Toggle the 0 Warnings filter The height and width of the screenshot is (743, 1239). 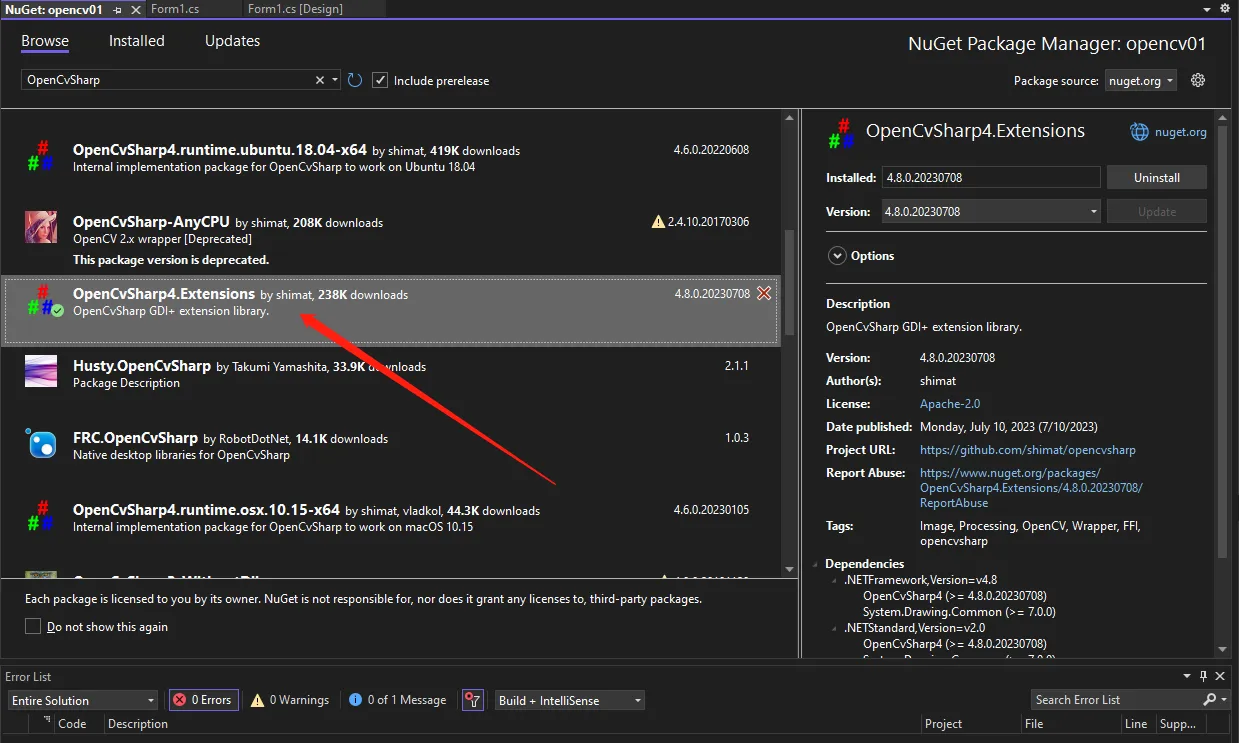pos(290,700)
